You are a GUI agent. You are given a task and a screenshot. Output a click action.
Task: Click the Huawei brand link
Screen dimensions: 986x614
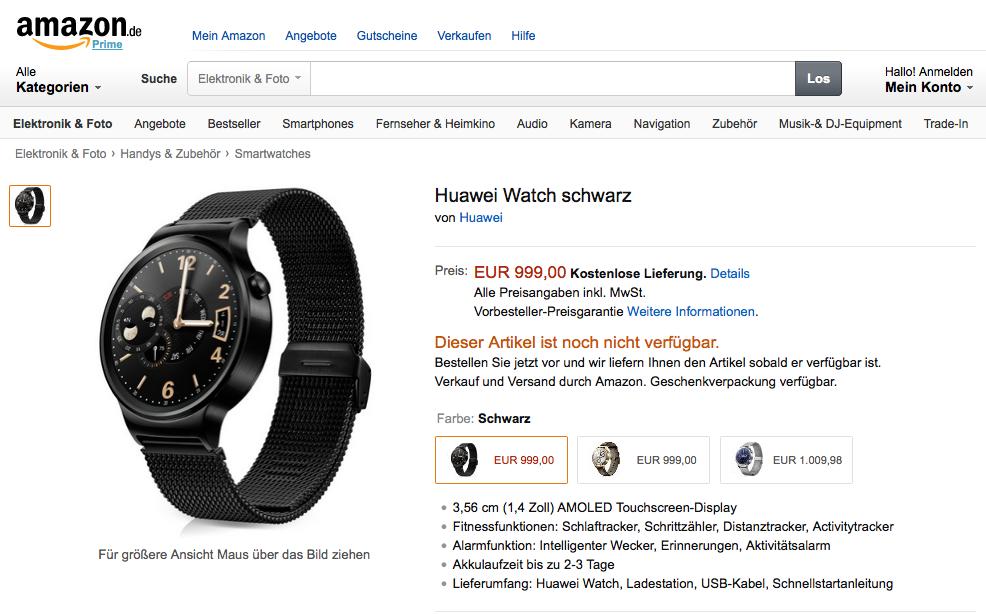[481, 218]
